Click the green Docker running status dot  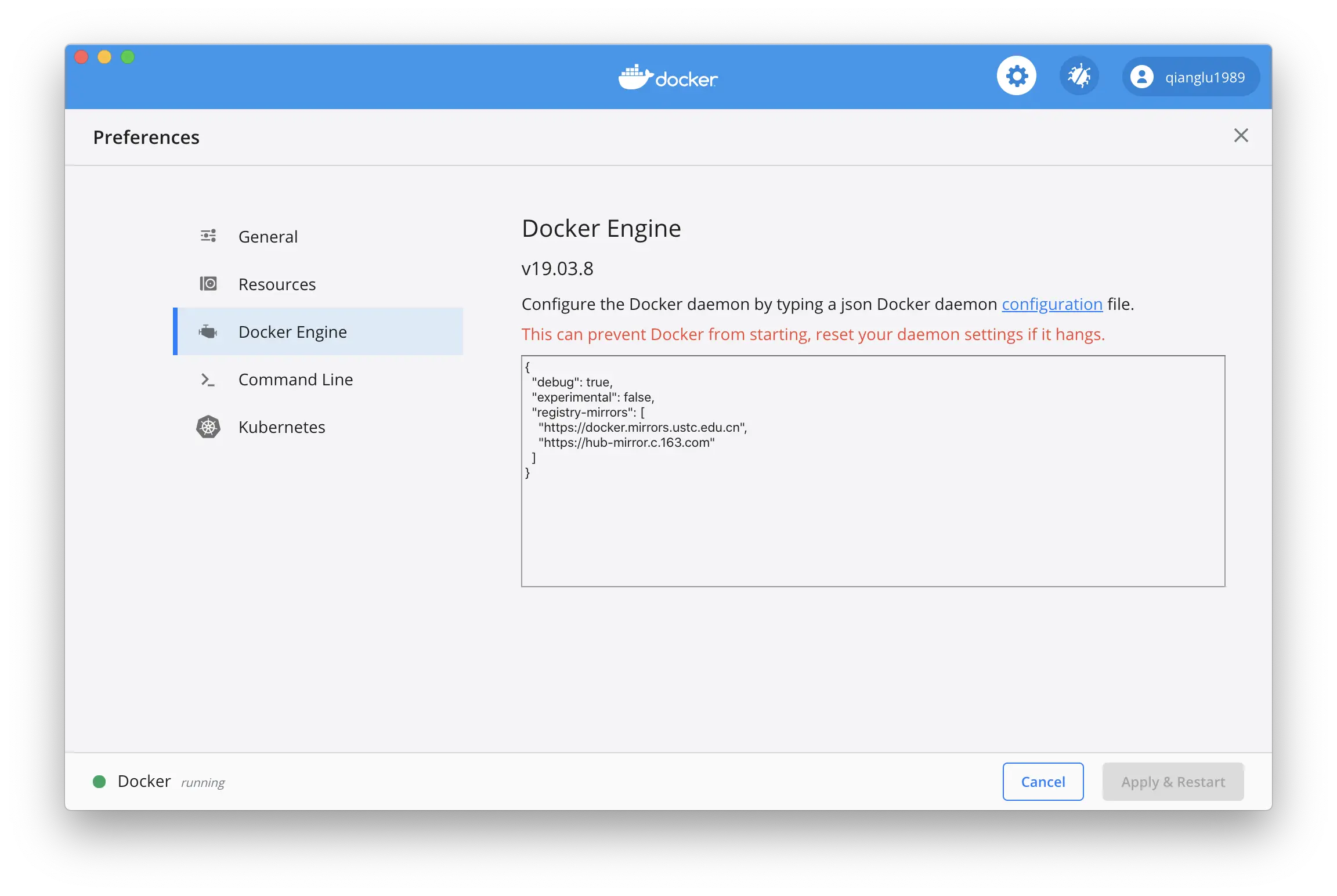click(99, 782)
